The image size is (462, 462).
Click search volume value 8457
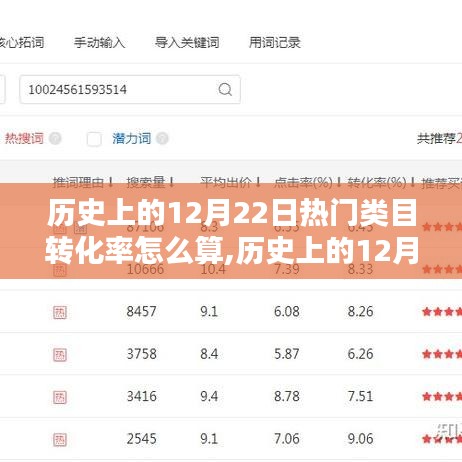tap(142, 312)
